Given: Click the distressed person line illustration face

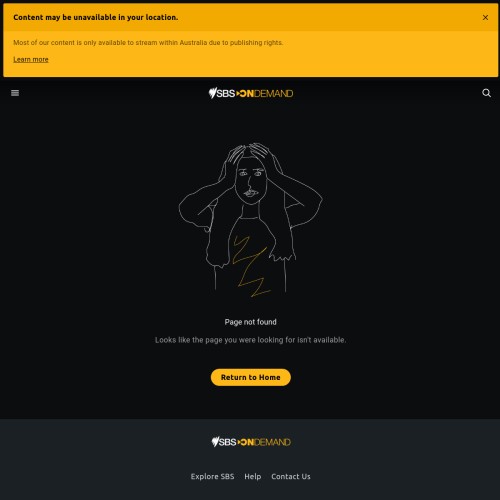Looking at the screenshot, I should [x=251, y=182].
